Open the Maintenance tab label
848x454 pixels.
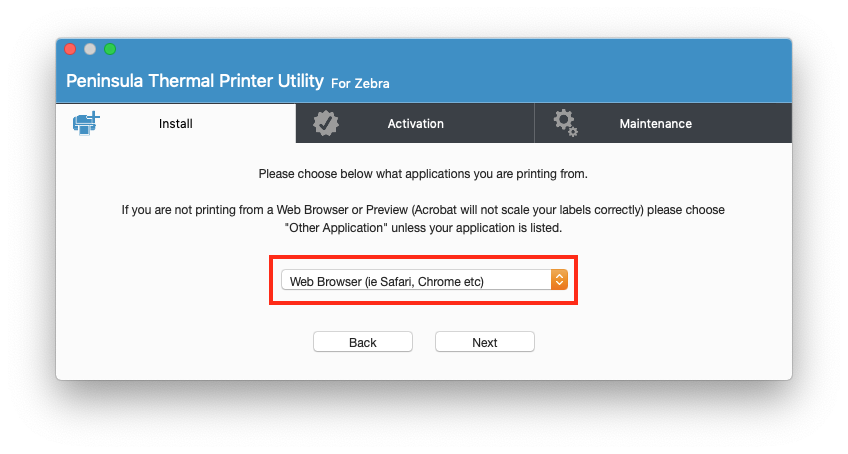click(x=655, y=124)
